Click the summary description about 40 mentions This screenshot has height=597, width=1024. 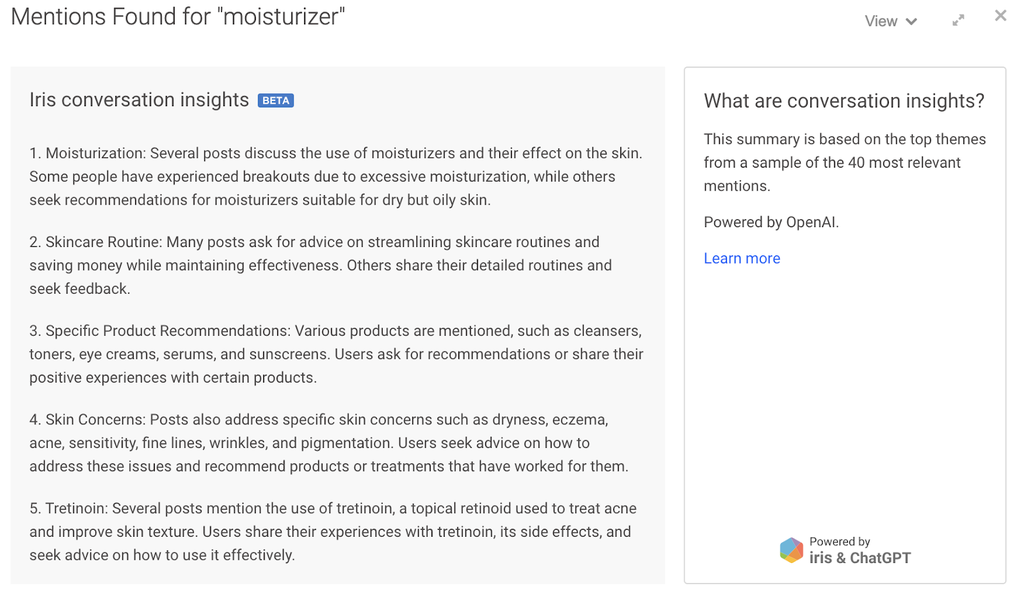(844, 162)
